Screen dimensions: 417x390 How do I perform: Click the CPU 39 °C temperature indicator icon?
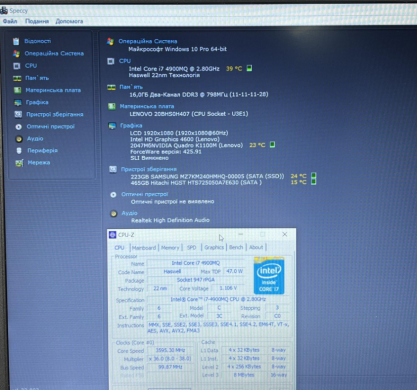pyautogui.click(x=249, y=68)
